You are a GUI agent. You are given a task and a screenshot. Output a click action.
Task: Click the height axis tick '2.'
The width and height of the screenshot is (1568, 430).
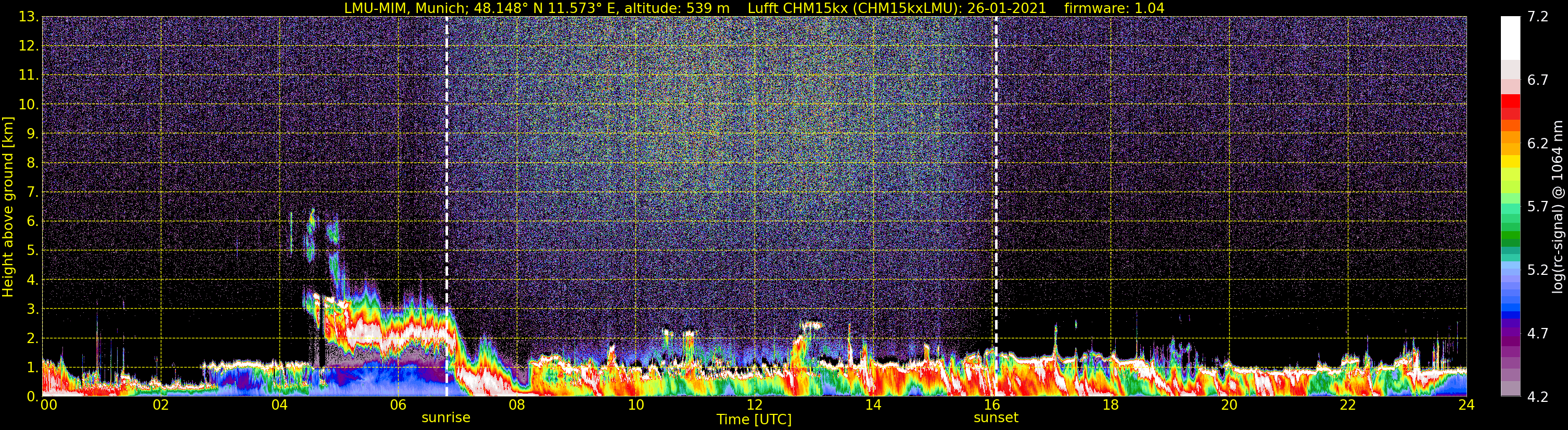[x=32, y=339]
